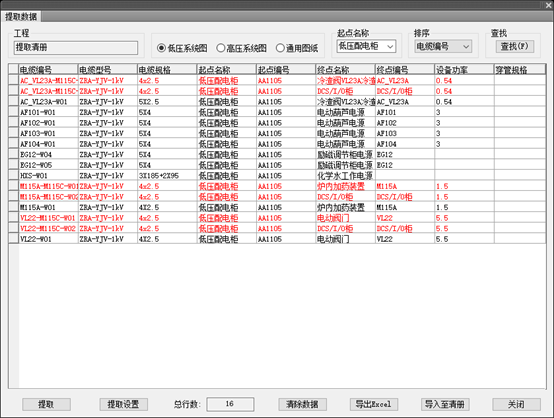Image resolution: width=554 pixels, height=418 pixels.
Task: Click the 设备功率 column header
Action: [464, 70]
